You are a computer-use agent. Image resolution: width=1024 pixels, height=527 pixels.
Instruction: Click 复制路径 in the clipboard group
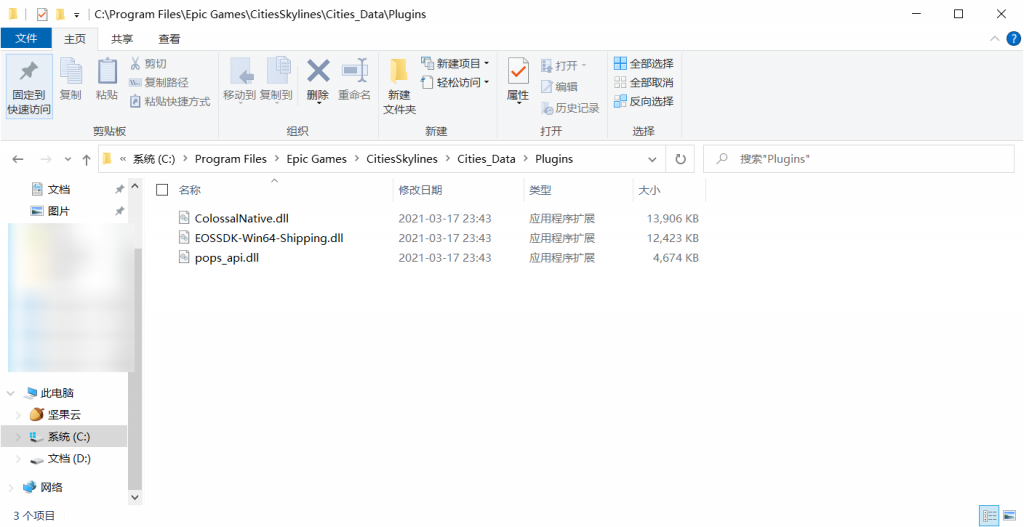tap(159, 82)
